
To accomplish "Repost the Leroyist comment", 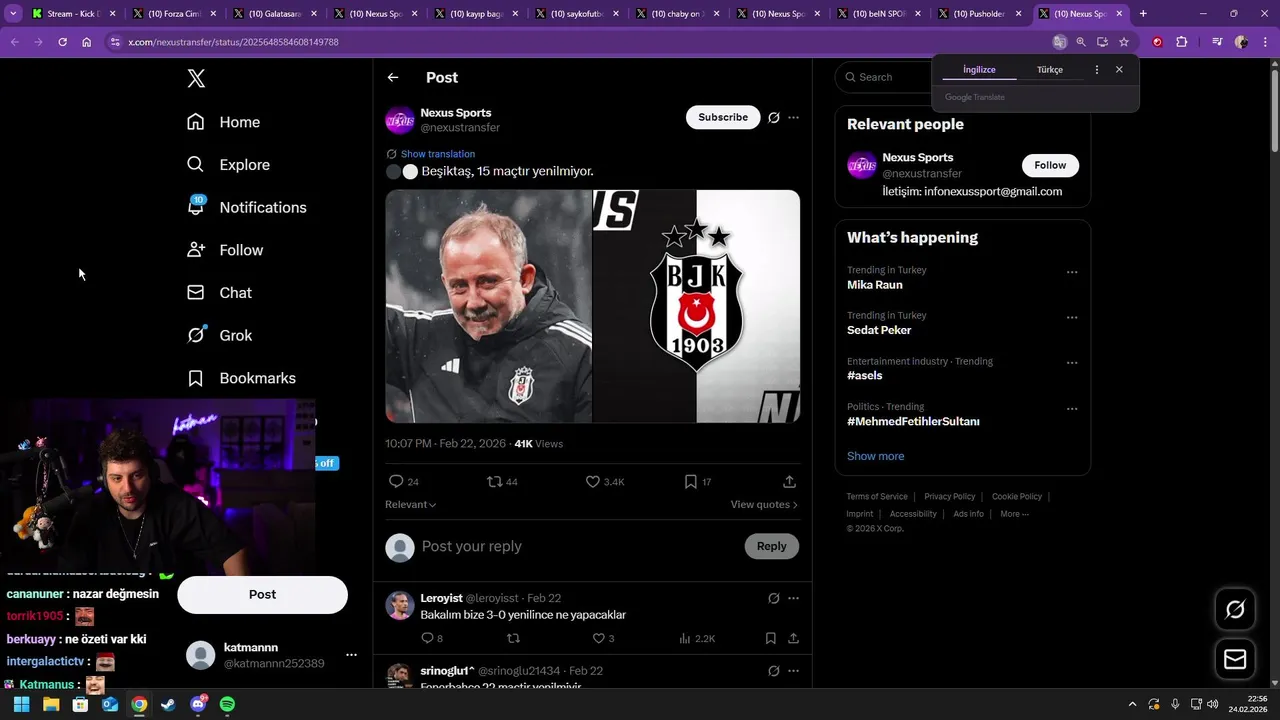I will coord(513,638).
